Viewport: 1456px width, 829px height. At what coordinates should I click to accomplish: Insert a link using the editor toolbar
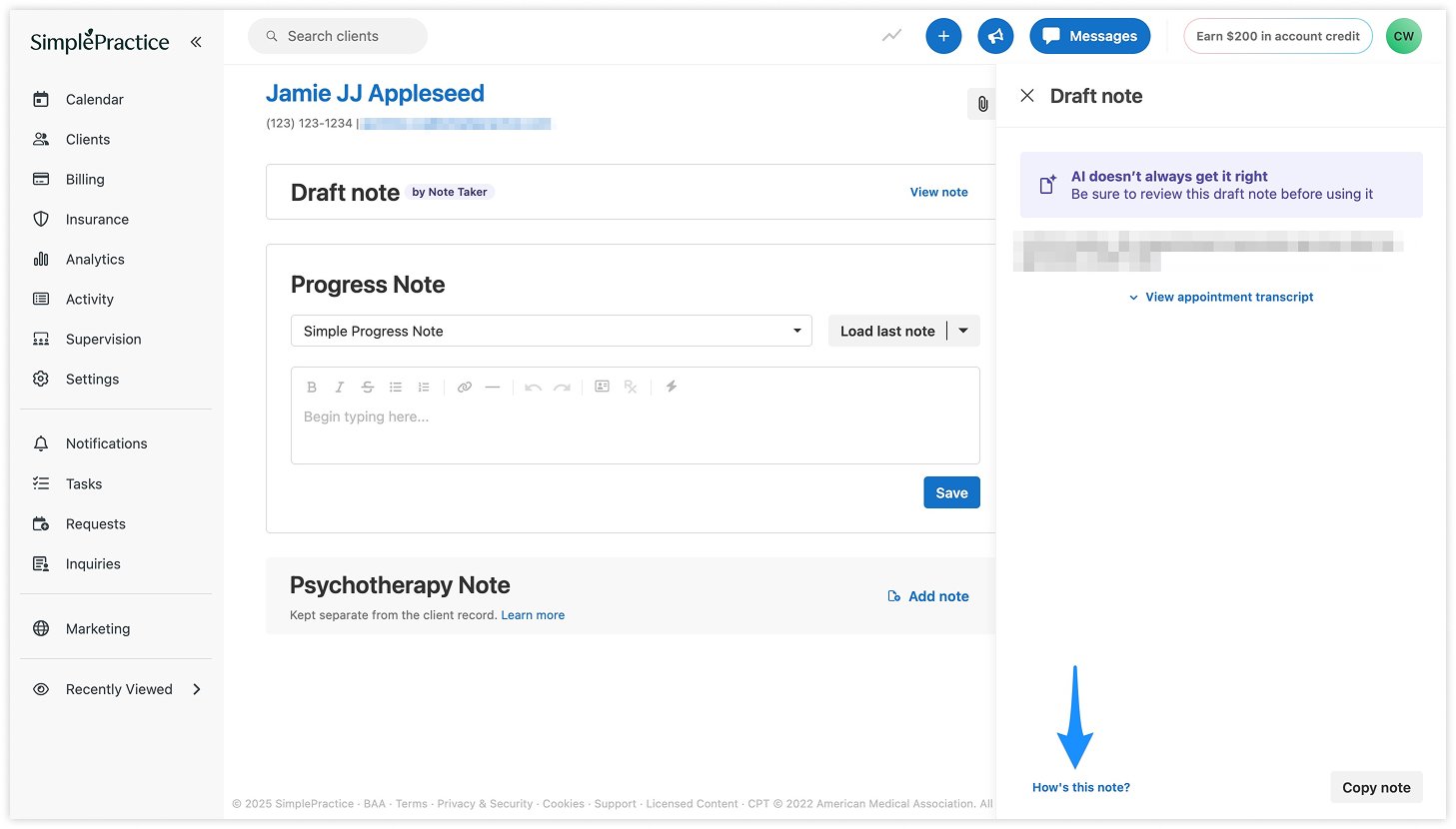pyautogui.click(x=465, y=387)
